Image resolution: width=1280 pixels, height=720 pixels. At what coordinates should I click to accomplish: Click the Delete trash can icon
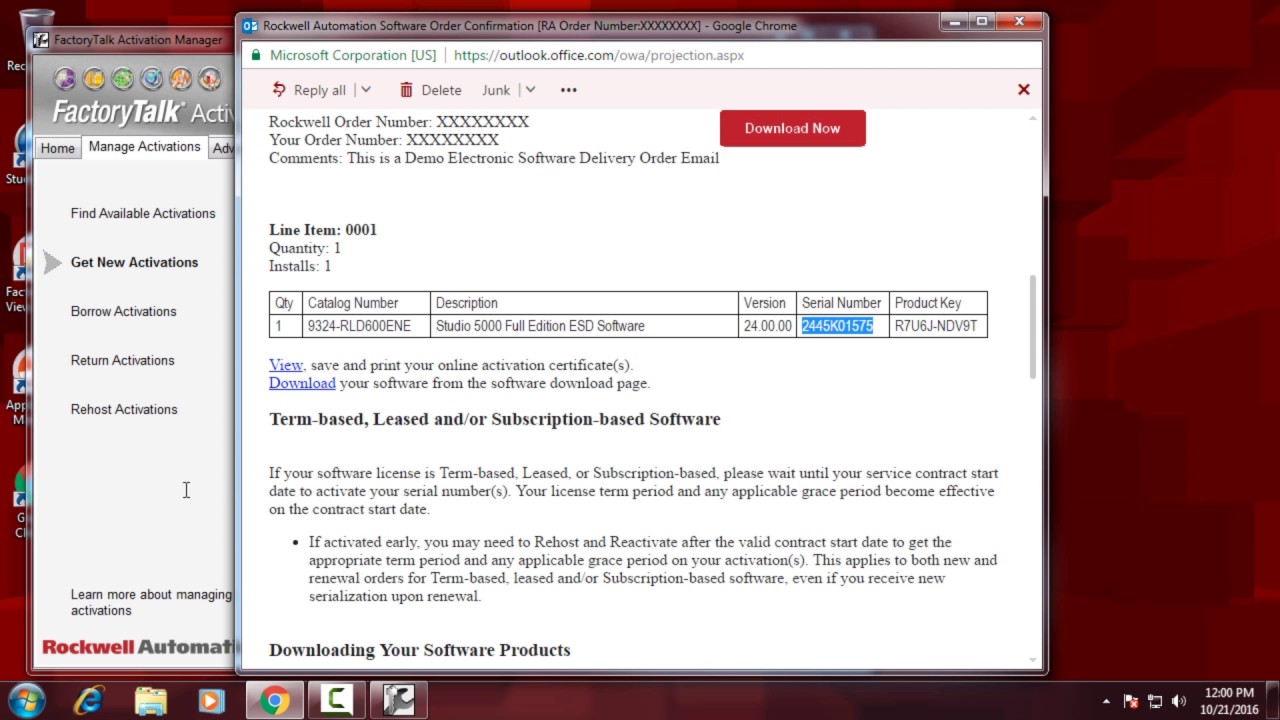(x=406, y=90)
